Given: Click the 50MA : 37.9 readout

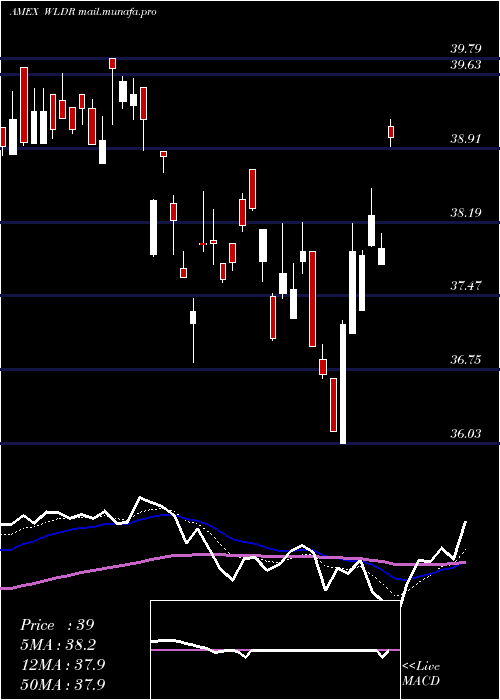Looking at the screenshot, I should pos(62,684).
